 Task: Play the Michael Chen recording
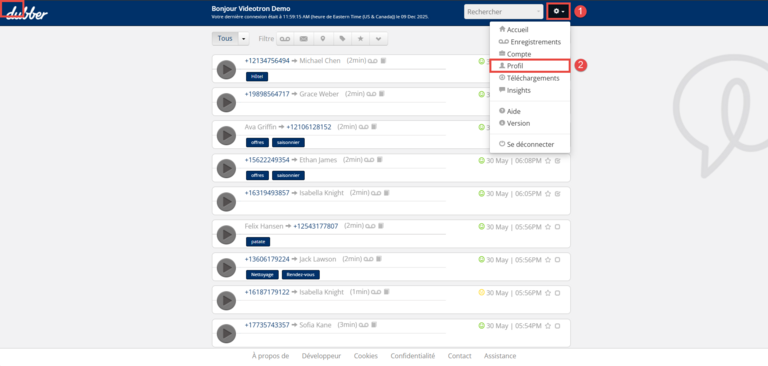tap(226, 70)
